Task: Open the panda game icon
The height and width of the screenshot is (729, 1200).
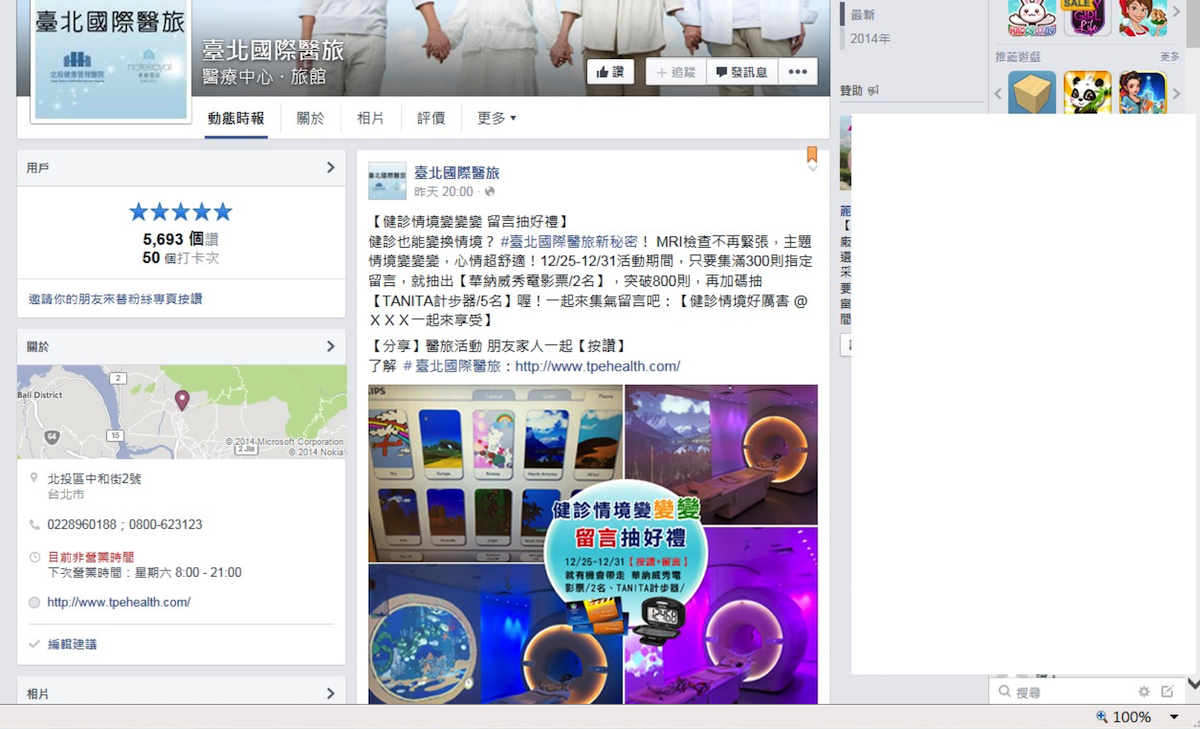Action: click(1087, 93)
